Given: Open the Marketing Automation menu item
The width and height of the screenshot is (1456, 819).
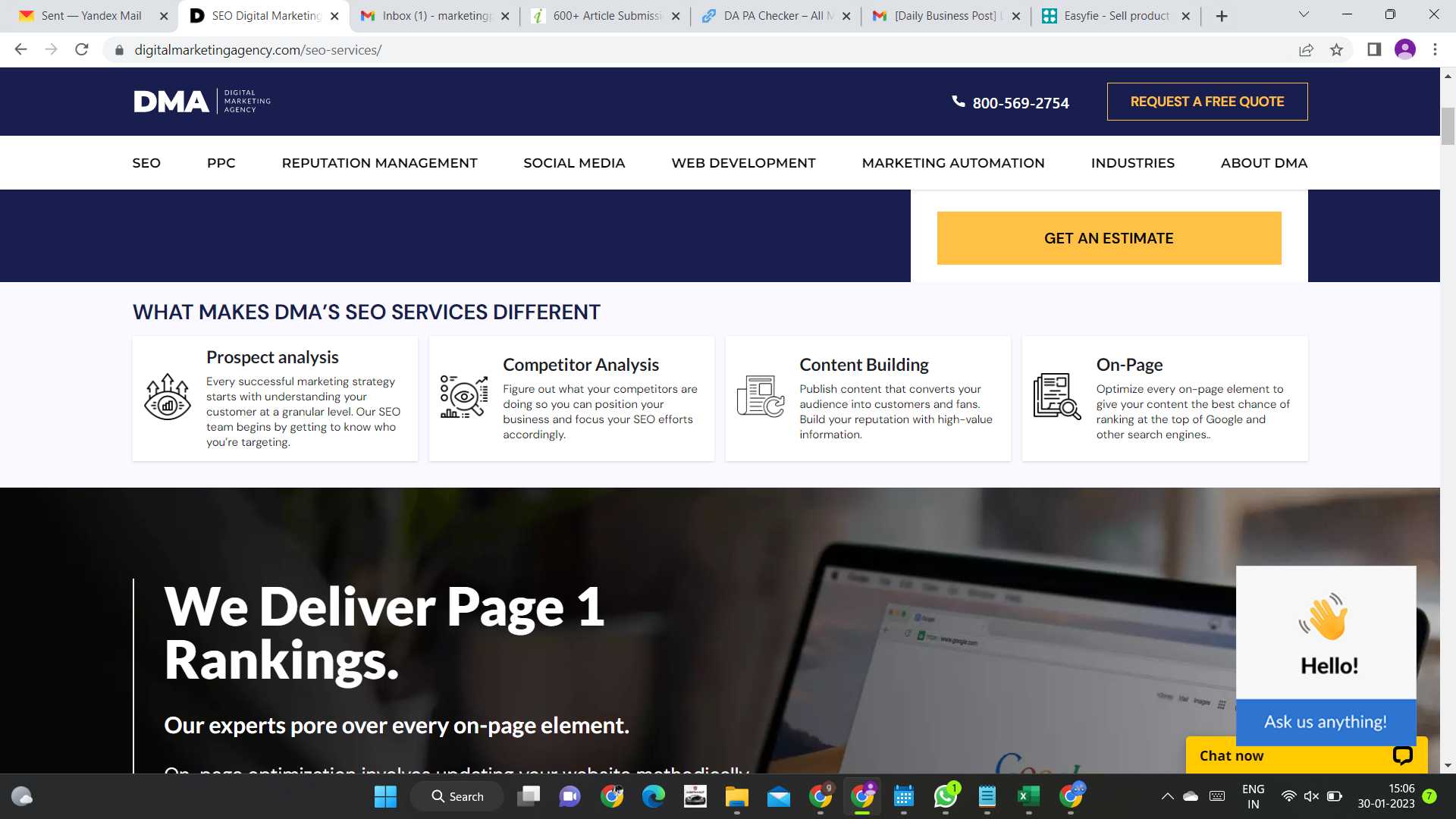Looking at the screenshot, I should 953,163.
